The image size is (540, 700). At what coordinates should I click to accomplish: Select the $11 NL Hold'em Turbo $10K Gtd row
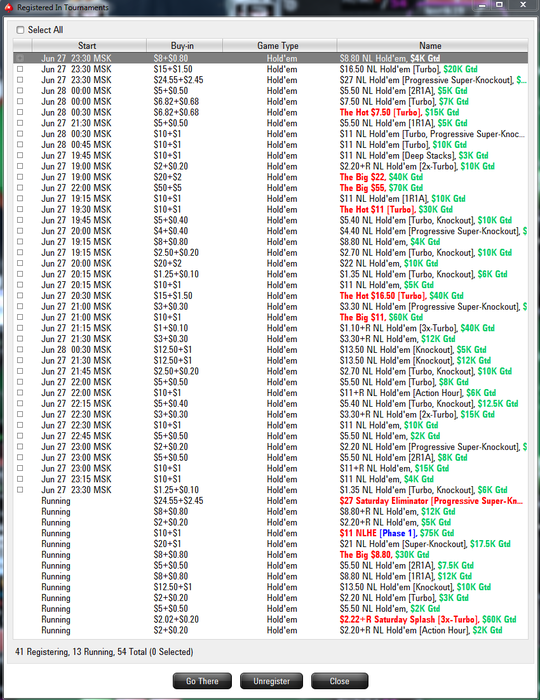(x=270, y=145)
